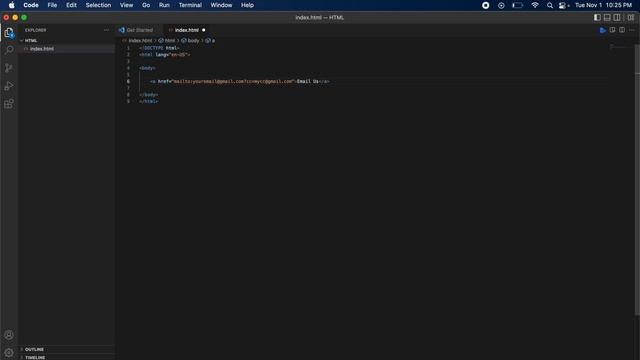Viewport: 640px width, 360px height.
Task: Open the Run and Debug view
Action: [x=9, y=86]
